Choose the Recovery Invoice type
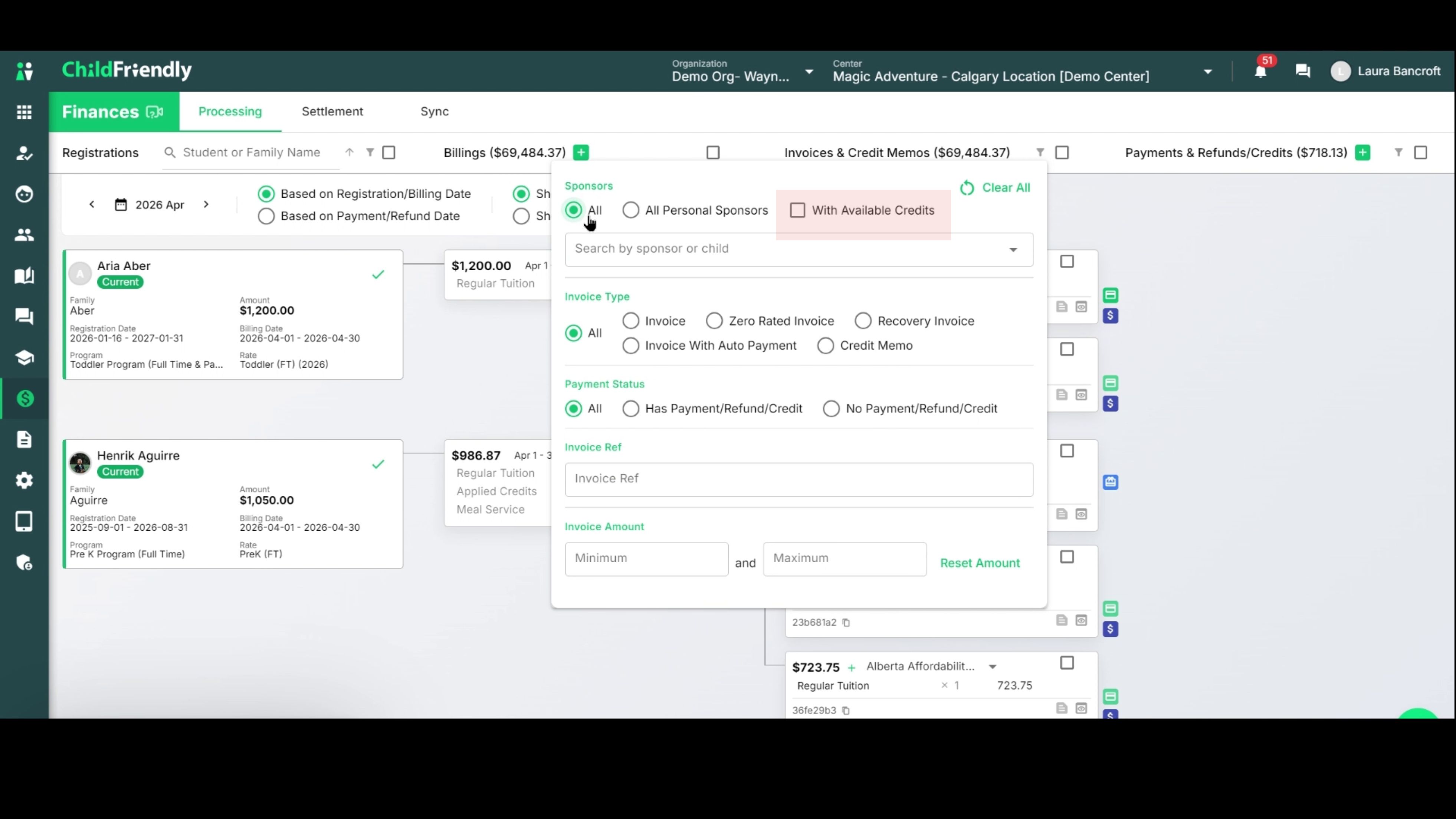This screenshot has height=819, width=1456. (863, 321)
